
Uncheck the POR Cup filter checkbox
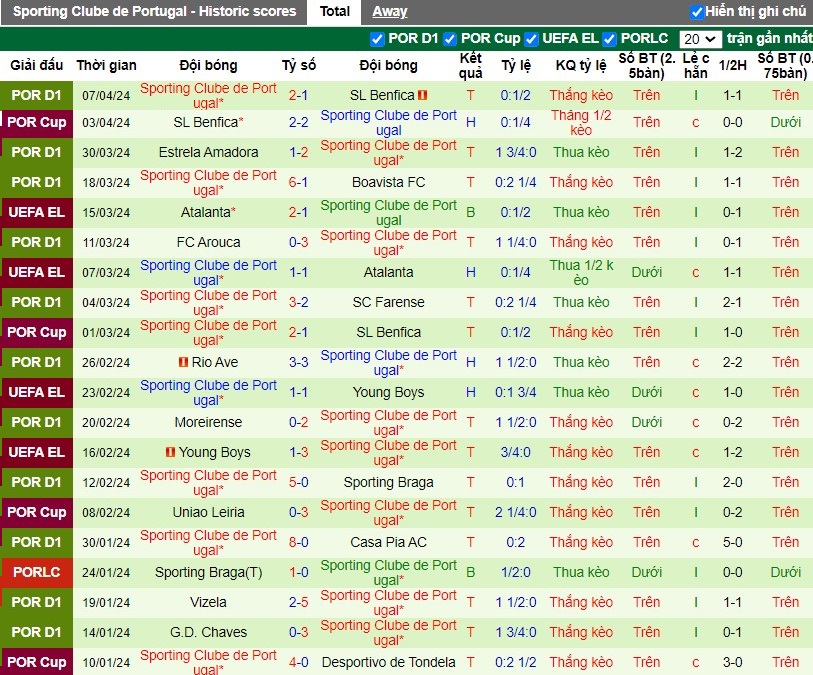click(x=450, y=39)
